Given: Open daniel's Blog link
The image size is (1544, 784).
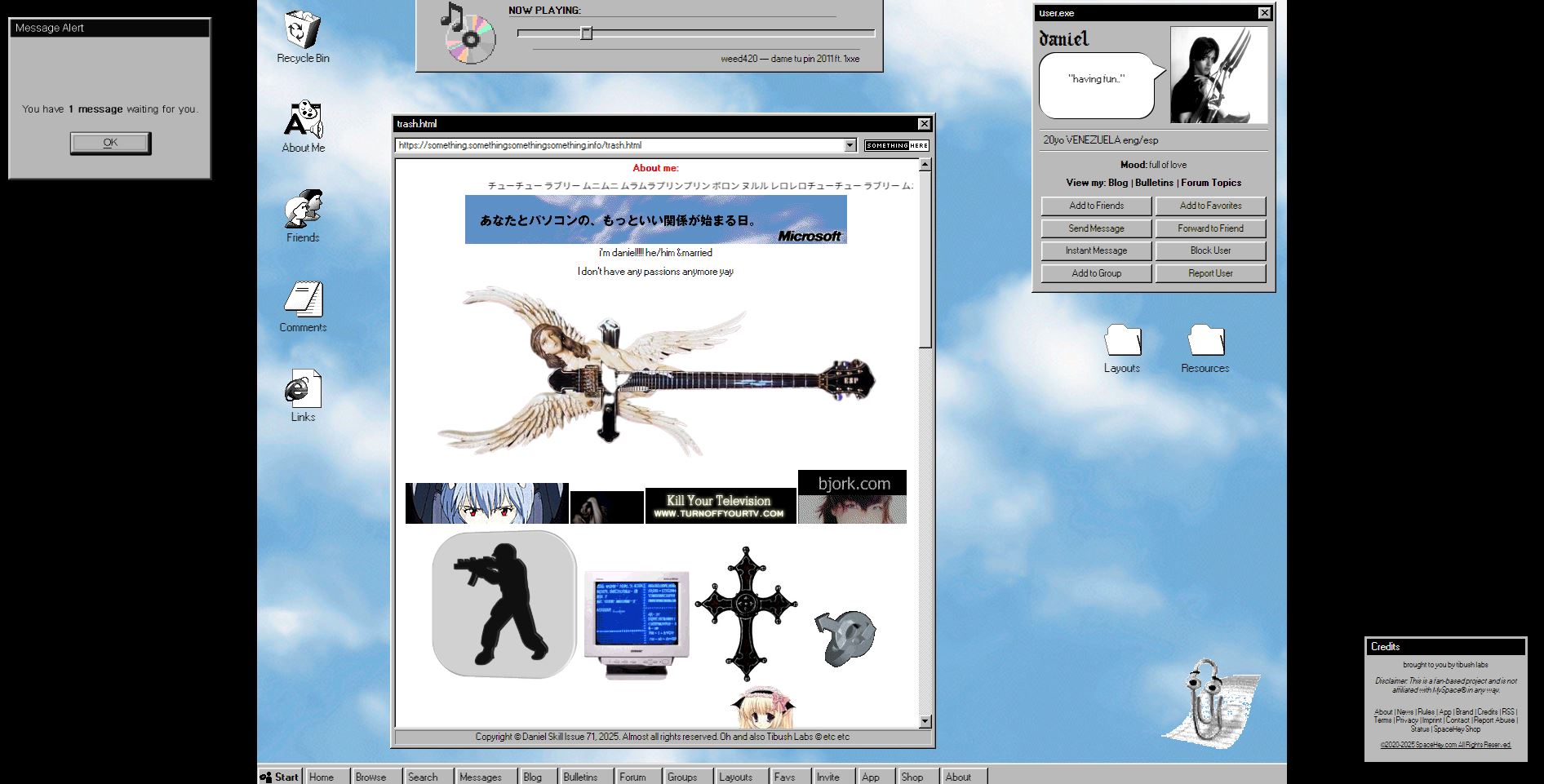Looking at the screenshot, I should [1118, 183].
